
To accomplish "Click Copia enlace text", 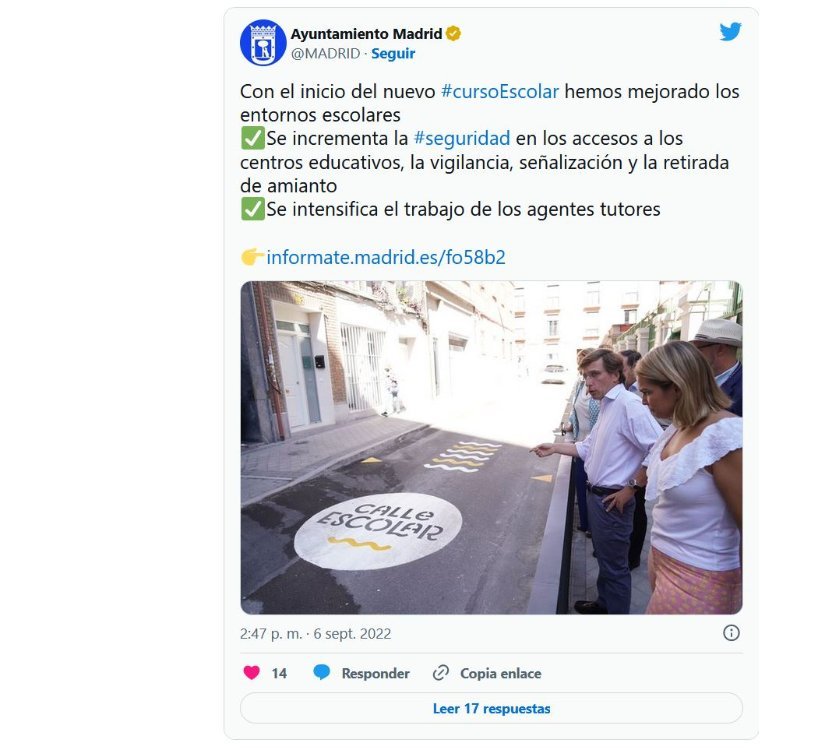I will 501,673.
